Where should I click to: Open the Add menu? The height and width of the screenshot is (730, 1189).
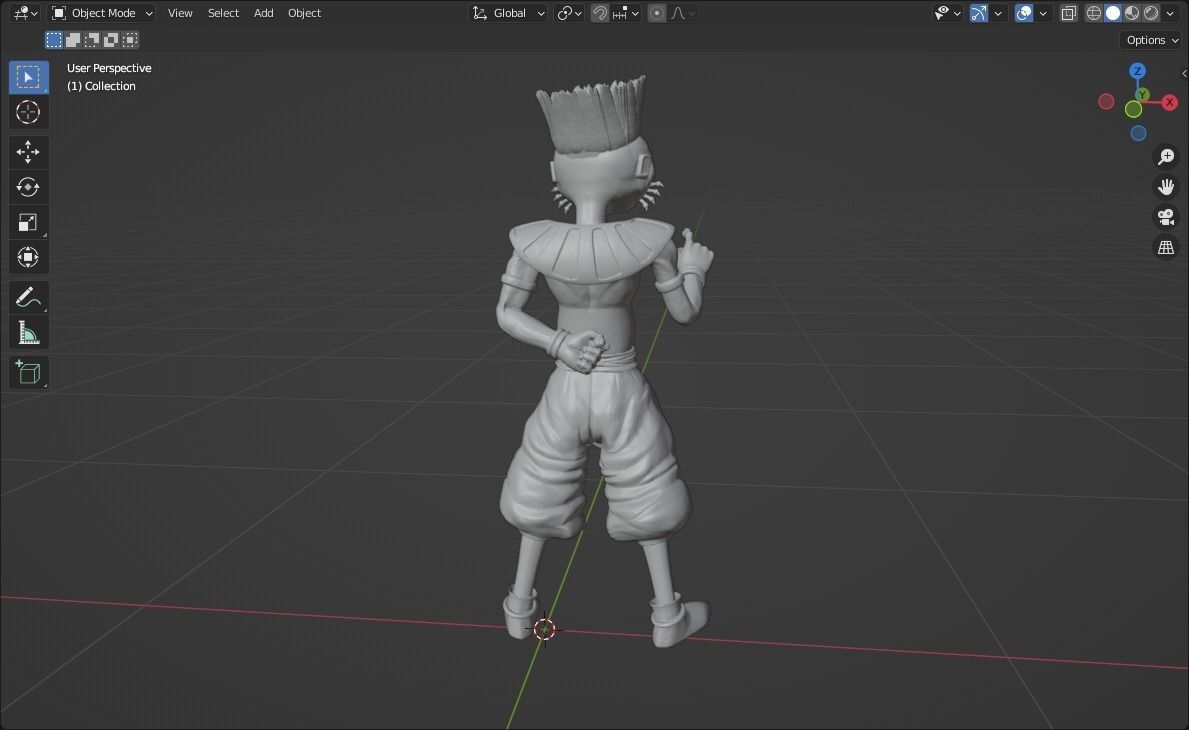tap(263, 13)
